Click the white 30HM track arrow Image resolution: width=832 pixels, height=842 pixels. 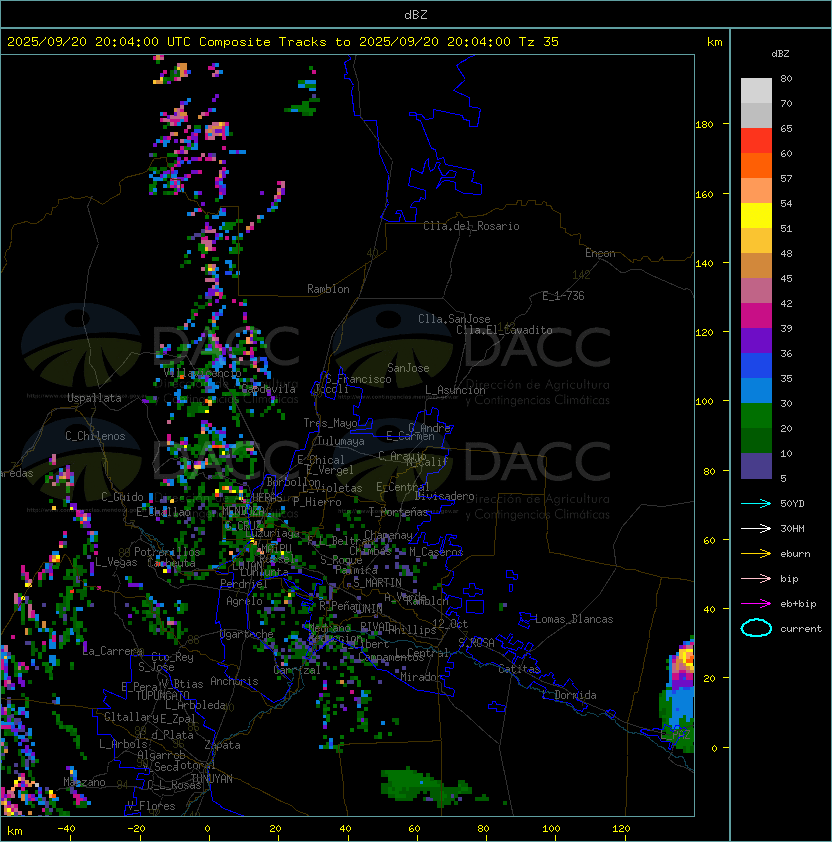click(756, 528)
